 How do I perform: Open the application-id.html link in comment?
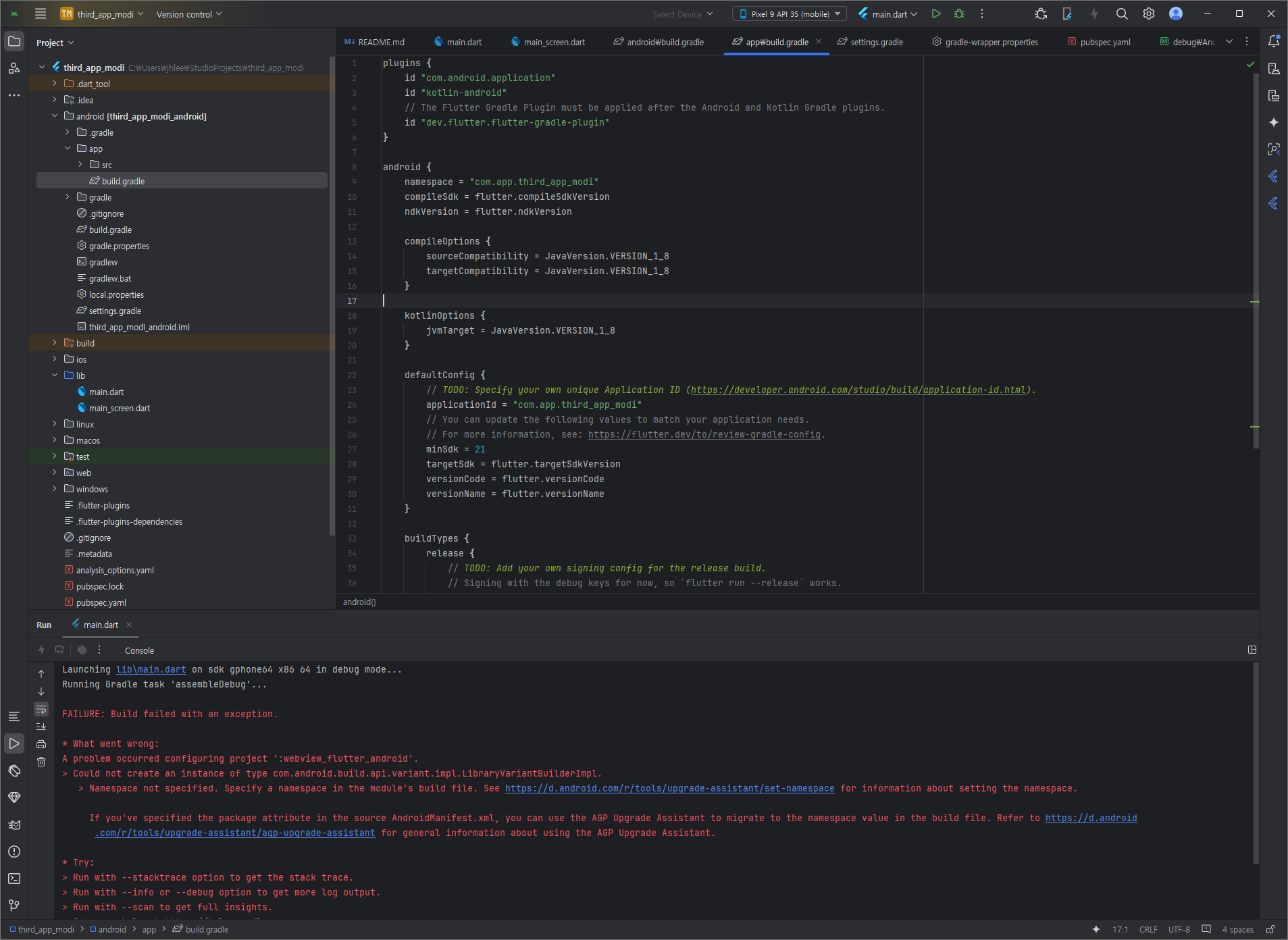click(x=858, y=390)
